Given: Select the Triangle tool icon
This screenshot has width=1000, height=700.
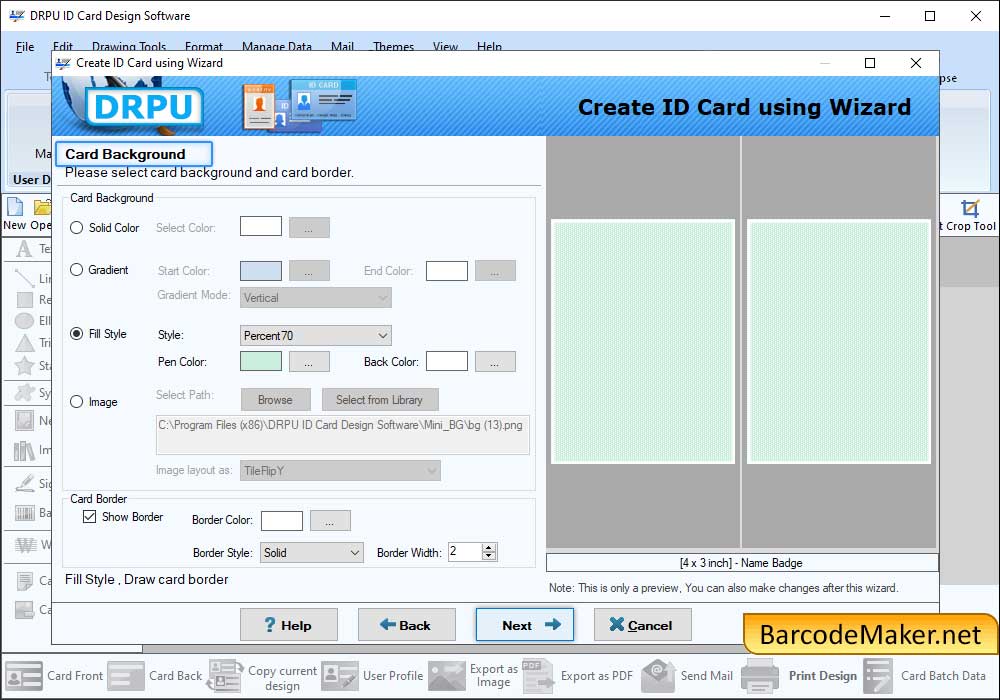Looking at the screenshot, I should coord(24,343).
